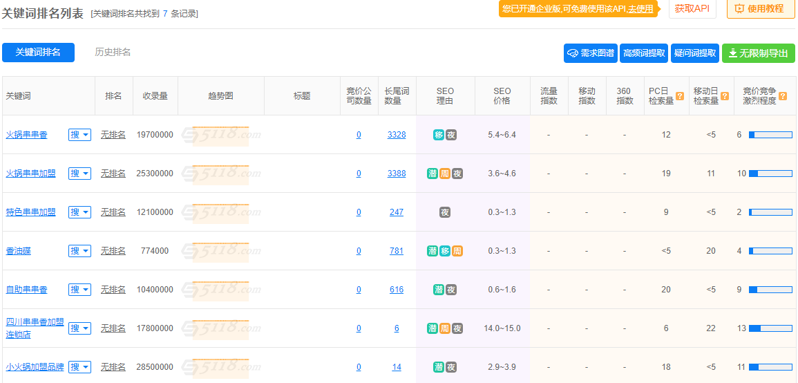This screenshot has height=383, width=798.
Task: Click the 潜 badge in 四川串串香加盟连锁店 row
Action: pyautogui.click(x=433, y=328)
